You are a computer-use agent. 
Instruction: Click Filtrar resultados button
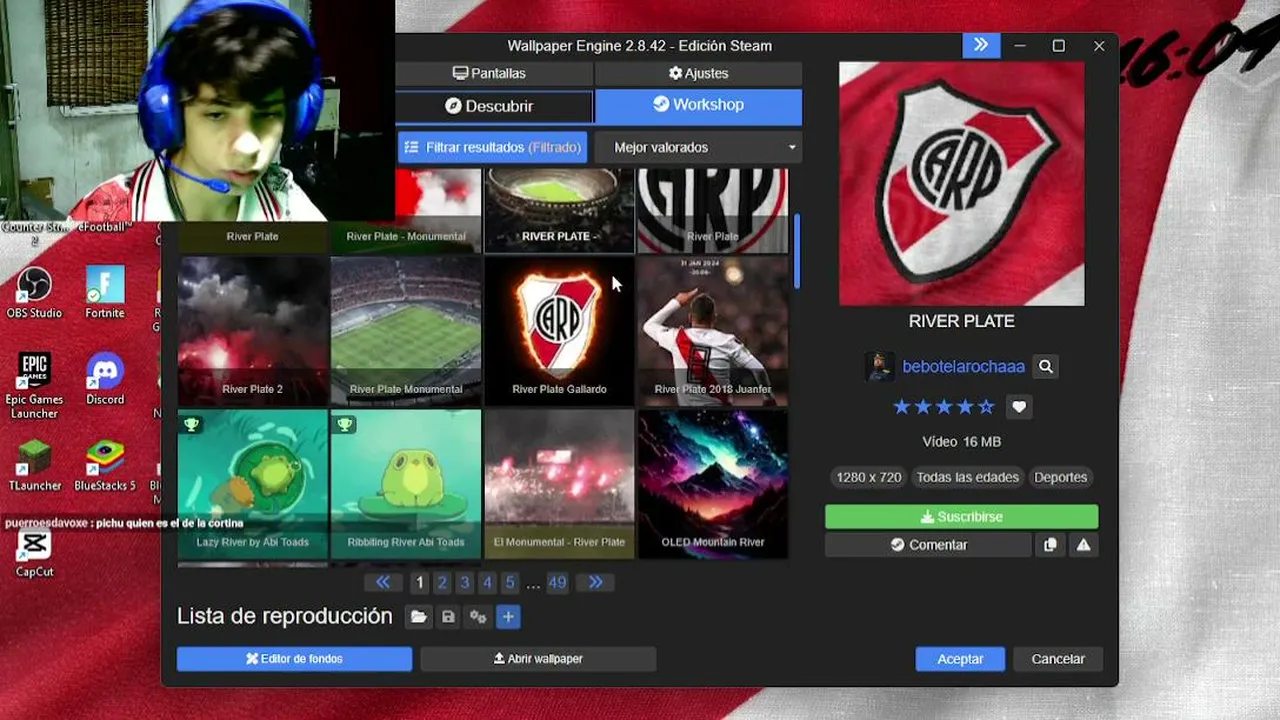(493, 147)
